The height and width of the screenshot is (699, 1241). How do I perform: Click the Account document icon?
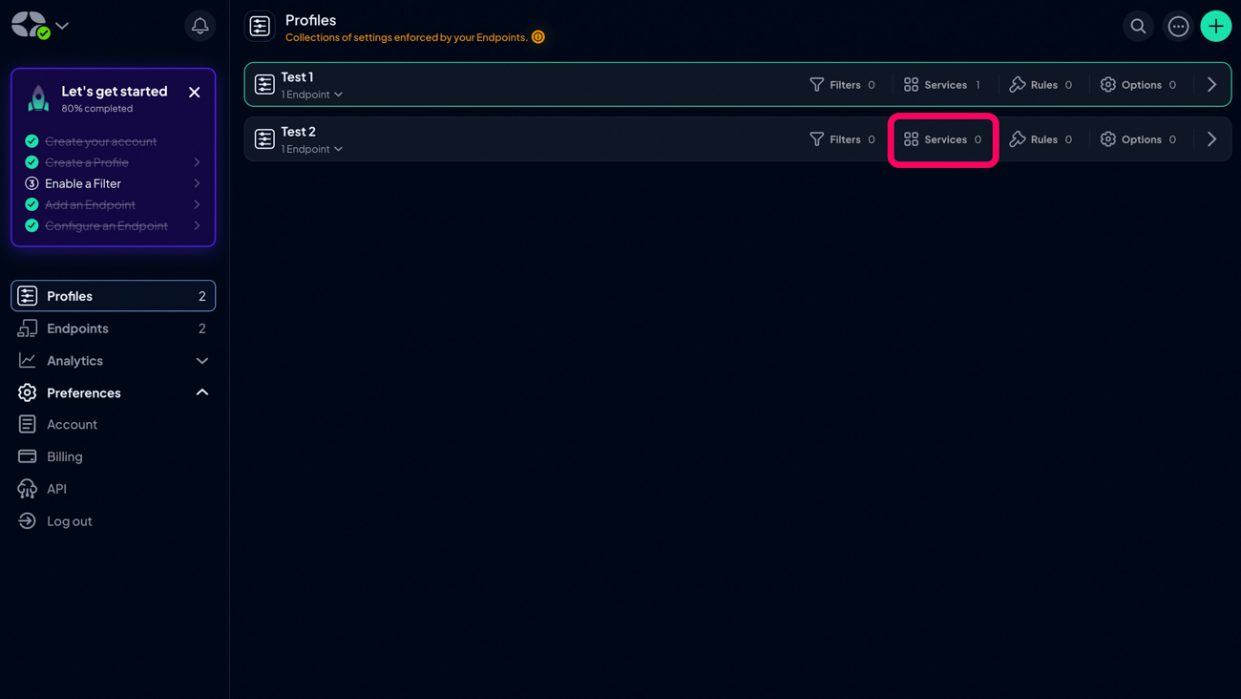click(27, 424)
